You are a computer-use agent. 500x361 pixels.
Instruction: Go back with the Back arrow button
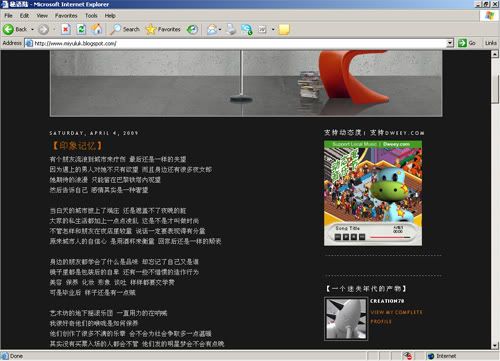[x=15, y=30]
